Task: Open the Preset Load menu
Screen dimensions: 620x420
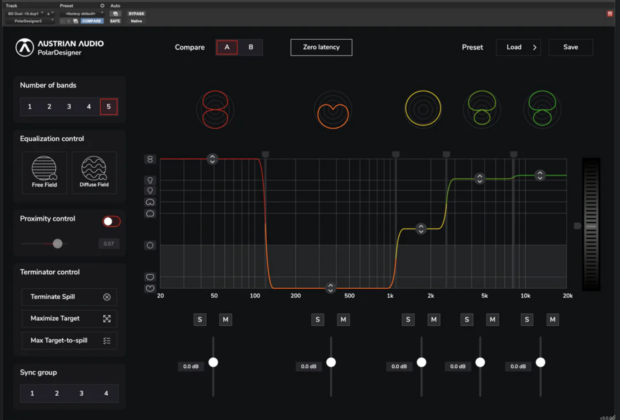Action: pyautogui.click(x=518, y=47)
